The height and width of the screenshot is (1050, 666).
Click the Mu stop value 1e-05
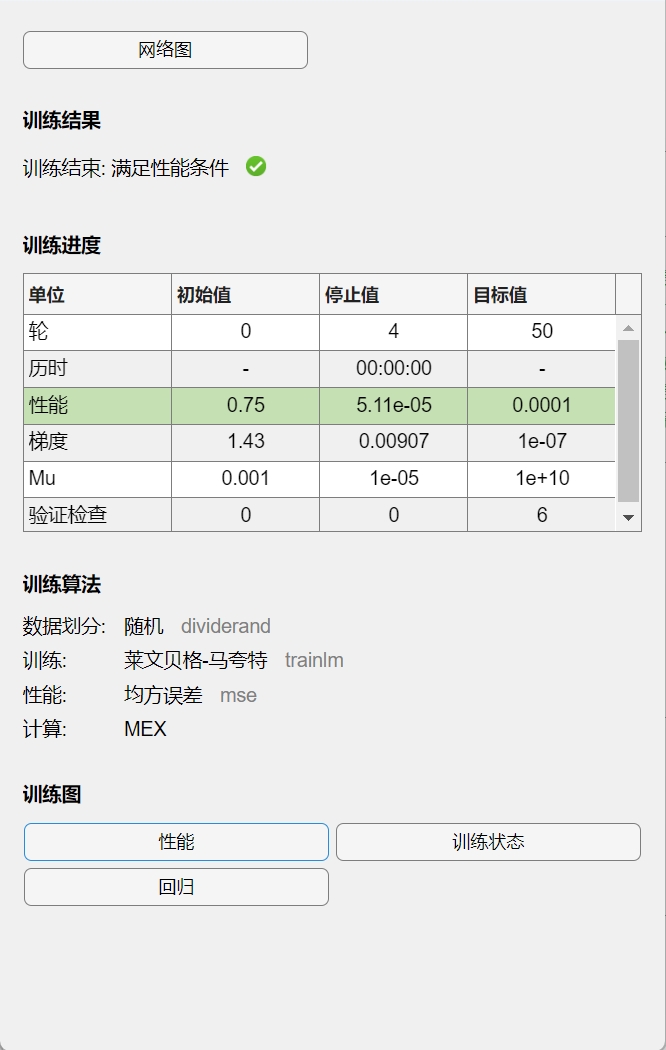click(393, 478)
